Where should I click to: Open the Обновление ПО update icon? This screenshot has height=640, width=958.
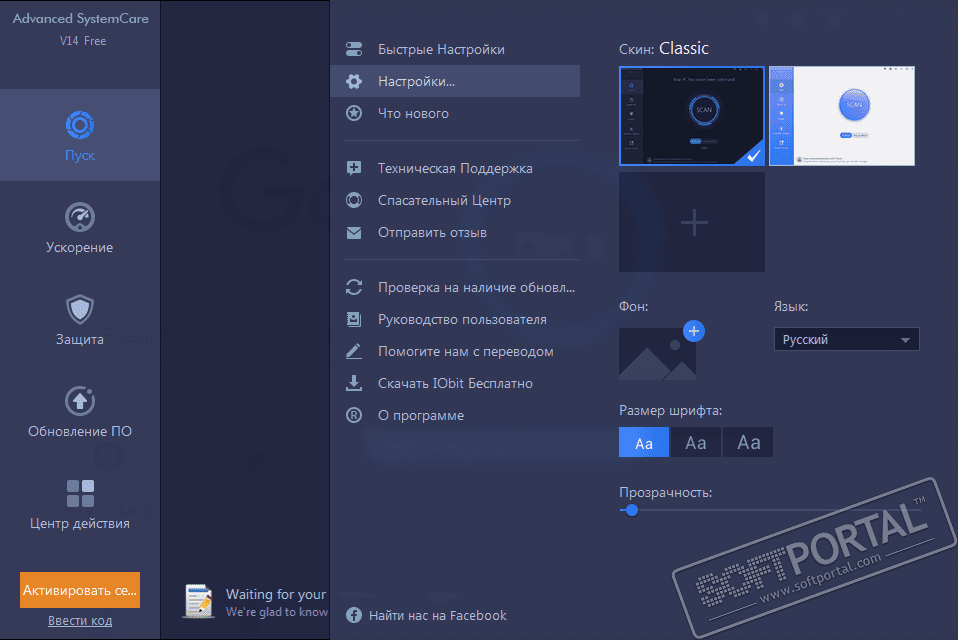[x=79, y=401]
